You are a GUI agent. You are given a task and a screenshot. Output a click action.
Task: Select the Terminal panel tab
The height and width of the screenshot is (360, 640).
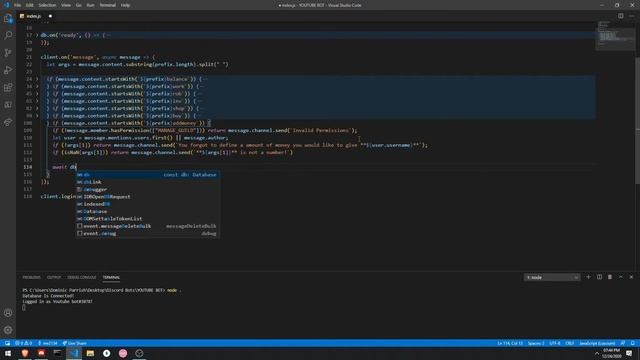tap(111, 278)
